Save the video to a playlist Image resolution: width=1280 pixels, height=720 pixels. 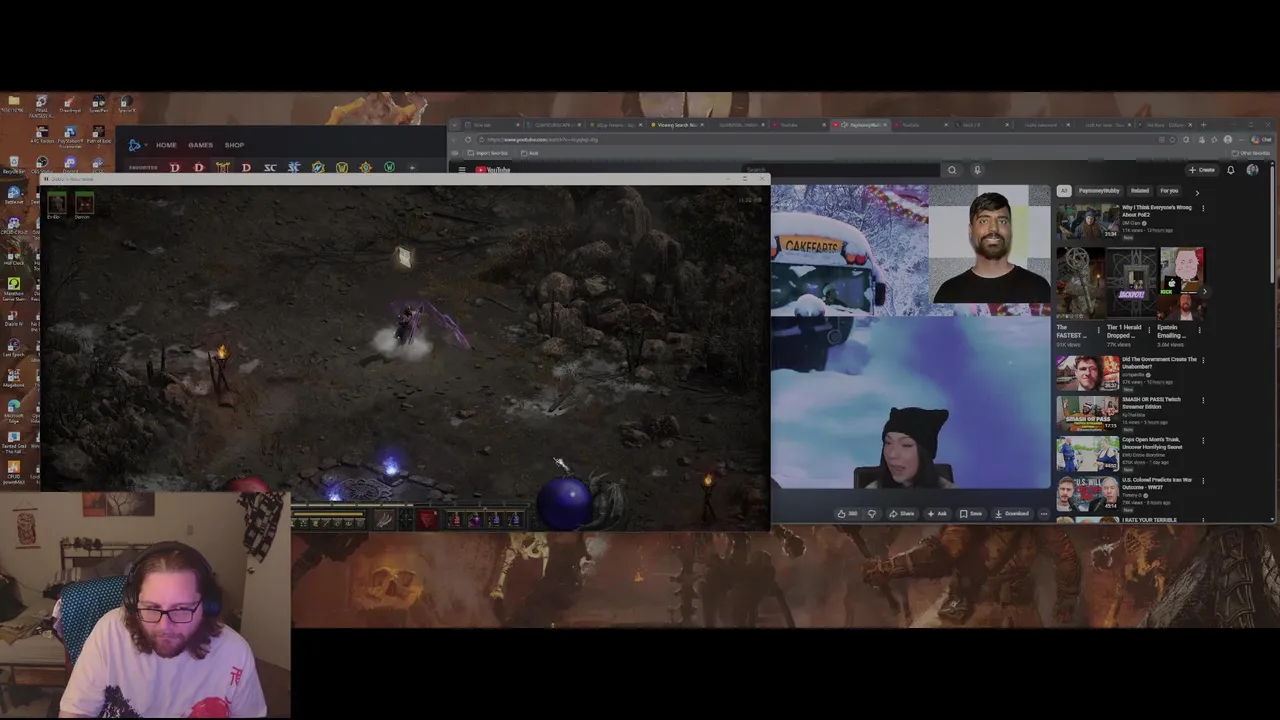click(x=970, y=514)
